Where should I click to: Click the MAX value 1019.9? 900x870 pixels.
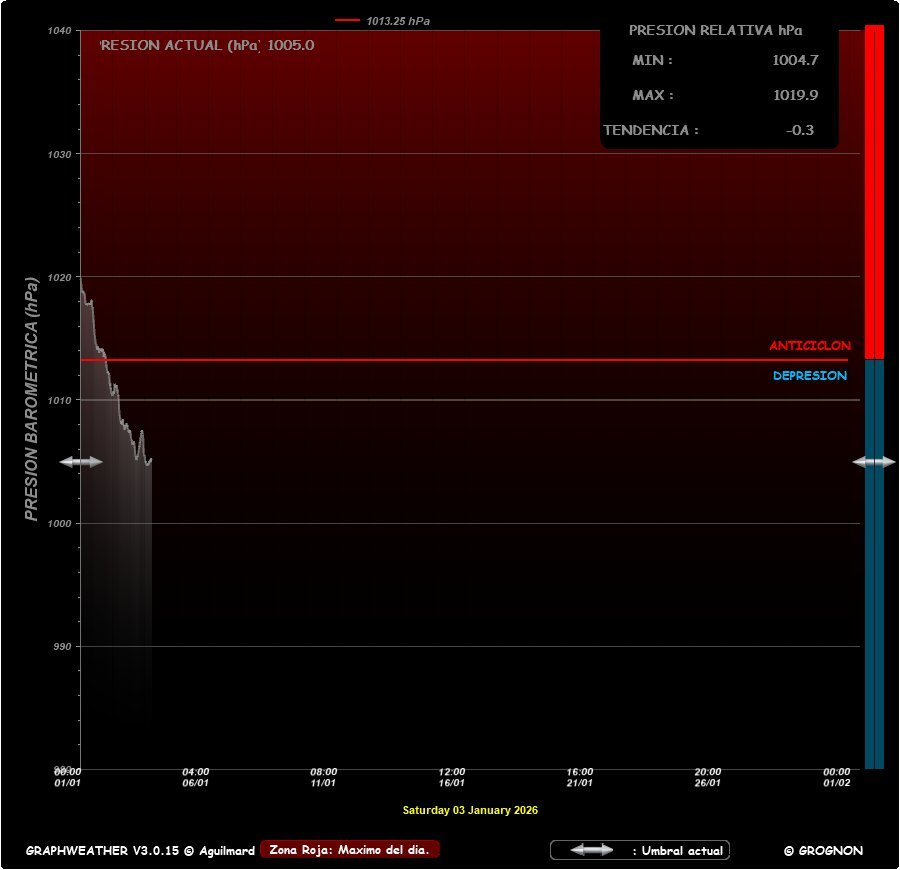795,95
